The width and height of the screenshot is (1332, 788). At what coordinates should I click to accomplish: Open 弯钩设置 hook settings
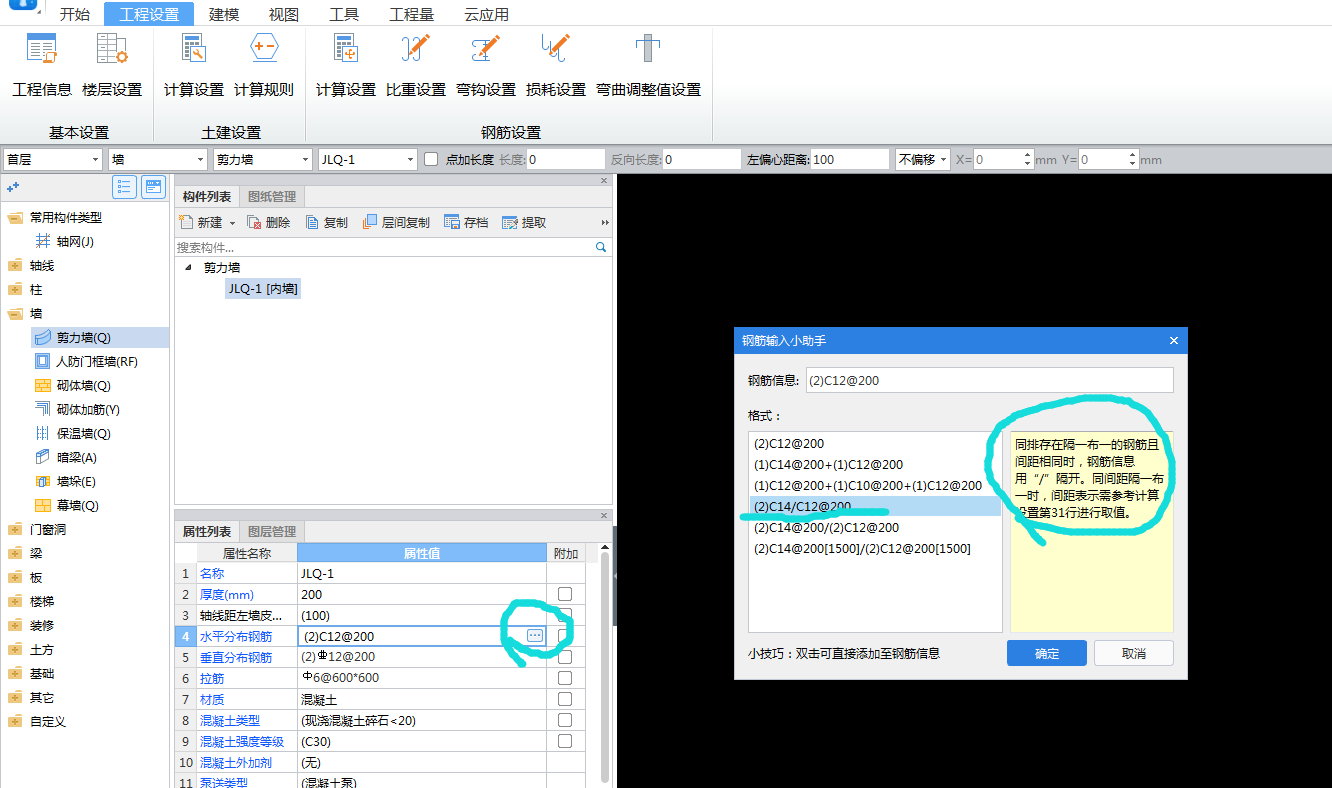point(486,65)
